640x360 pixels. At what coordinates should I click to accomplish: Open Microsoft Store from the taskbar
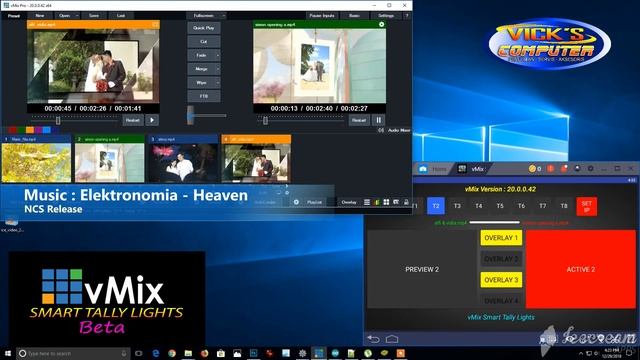click(221, 353)
